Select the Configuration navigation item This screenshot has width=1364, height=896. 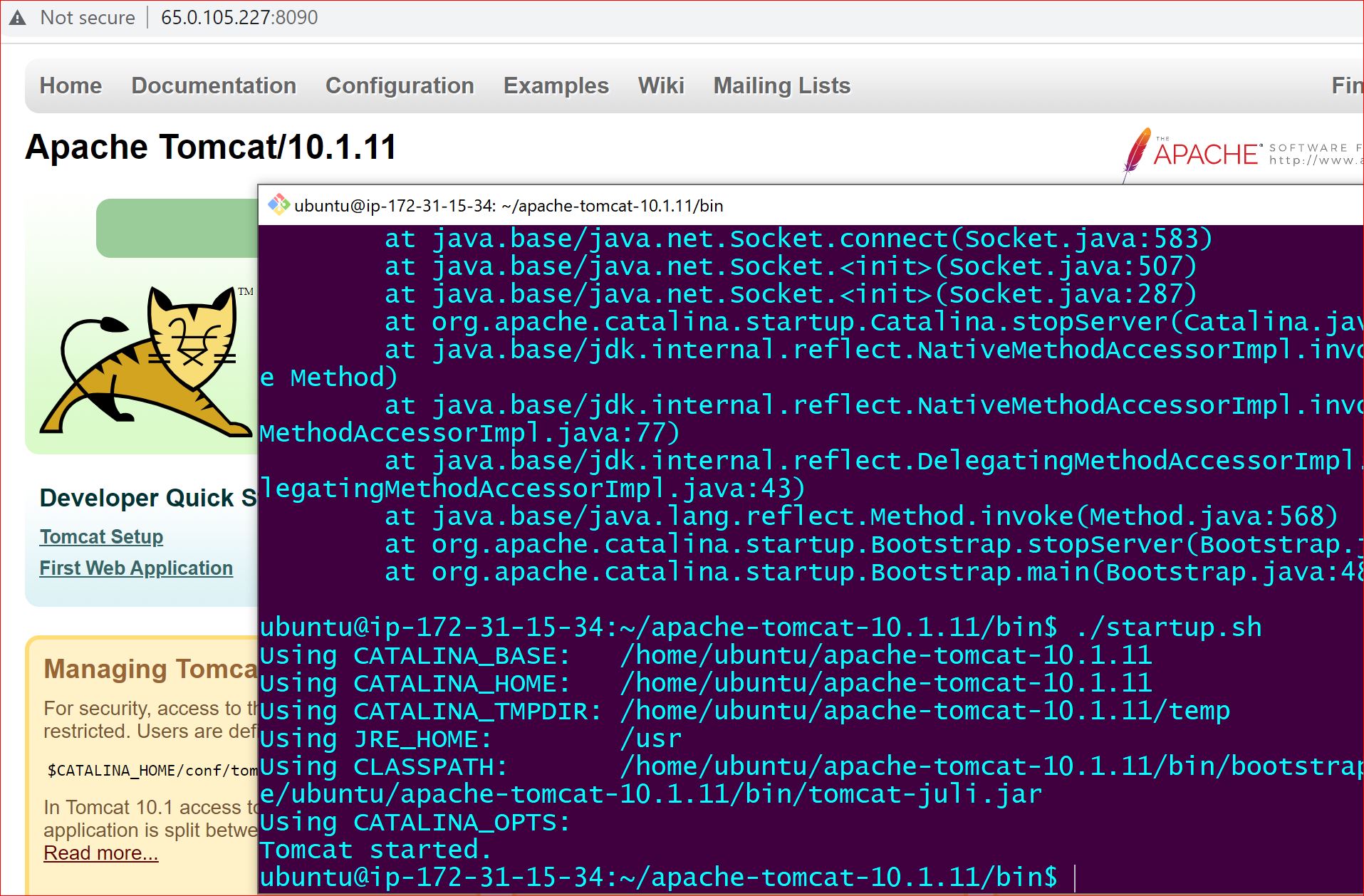point(400,85)
